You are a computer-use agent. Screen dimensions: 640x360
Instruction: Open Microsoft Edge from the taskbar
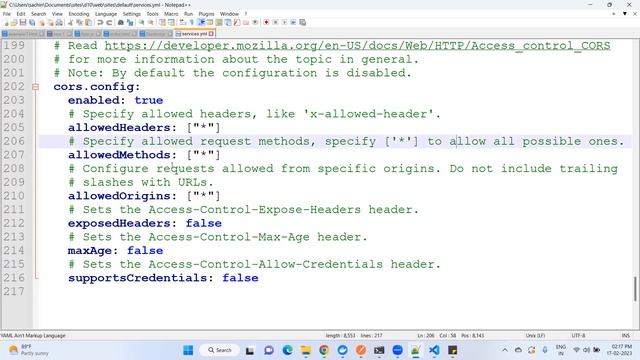coord(287,350)
